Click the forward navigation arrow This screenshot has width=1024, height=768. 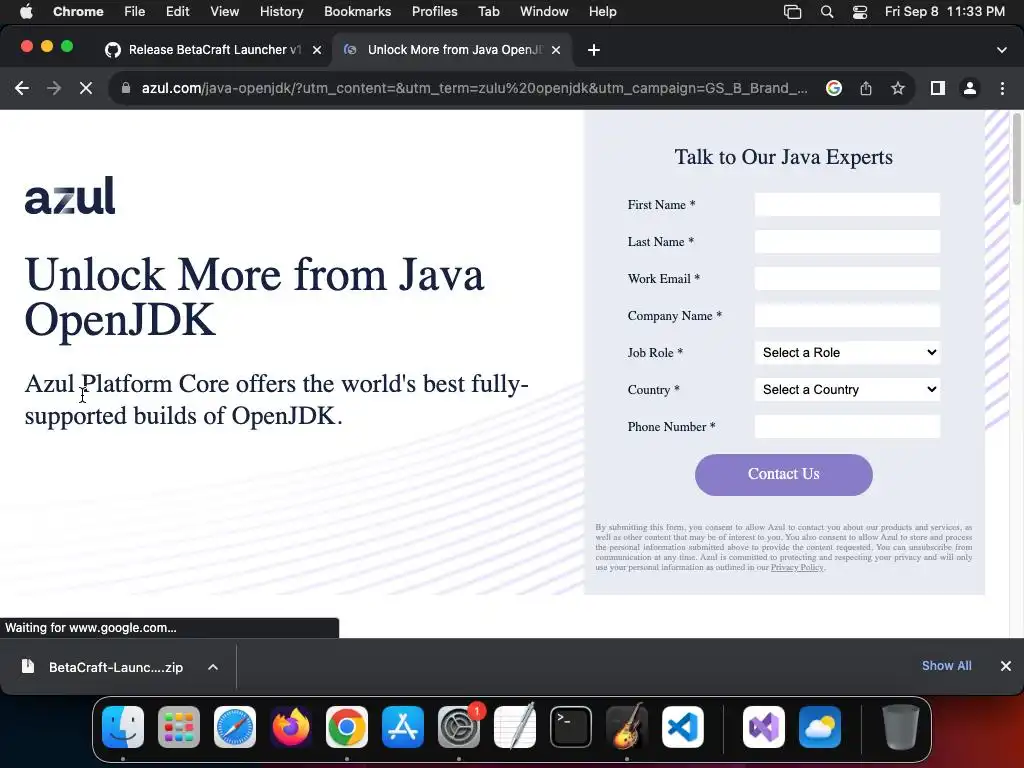coord(54,88)
